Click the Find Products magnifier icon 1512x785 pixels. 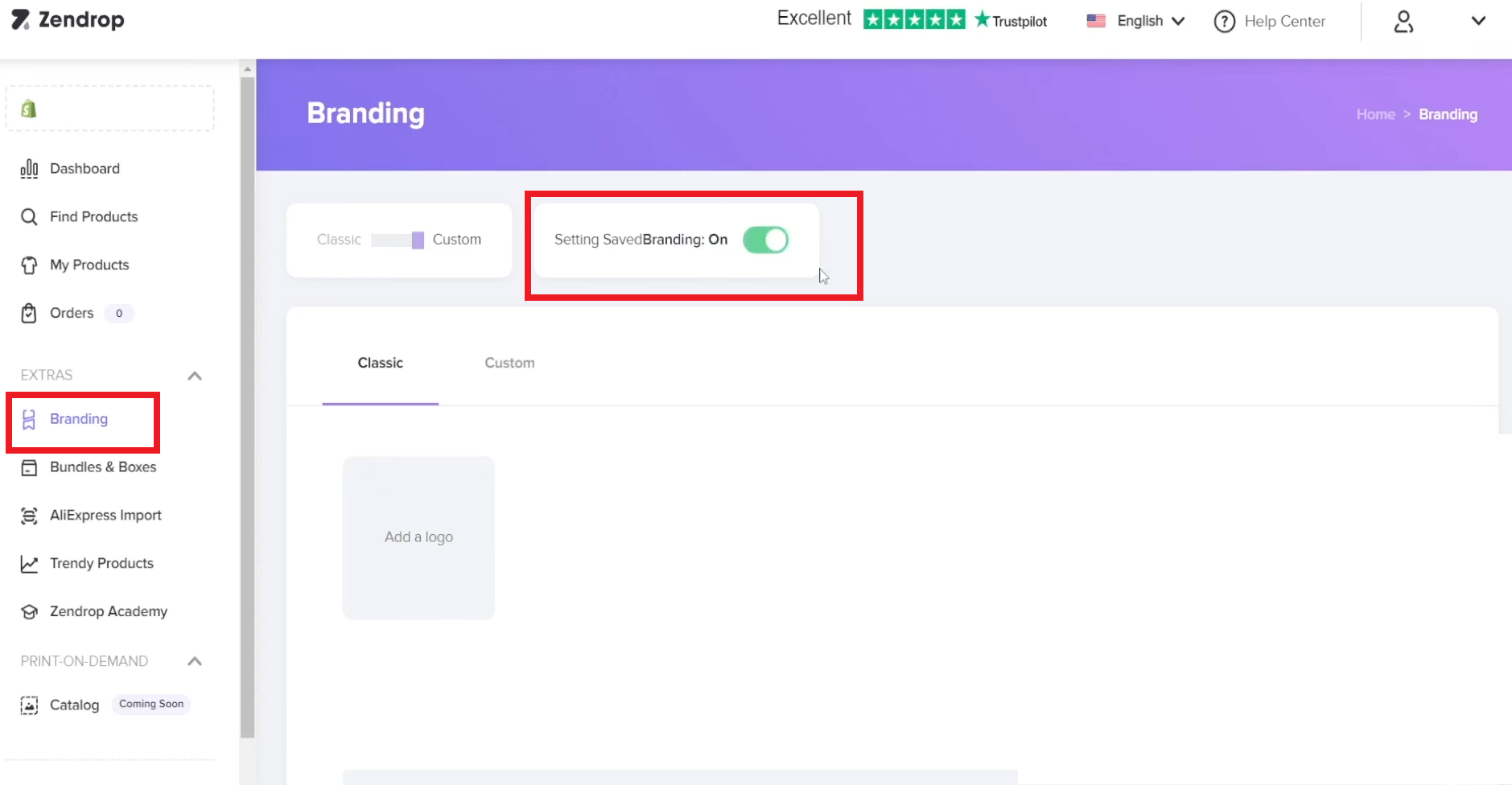point(29,216)
